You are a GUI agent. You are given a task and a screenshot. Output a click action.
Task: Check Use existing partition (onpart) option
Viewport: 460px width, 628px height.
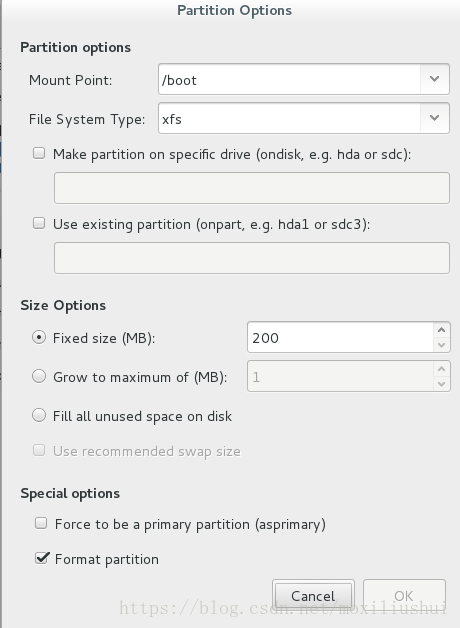coord(39,223)
